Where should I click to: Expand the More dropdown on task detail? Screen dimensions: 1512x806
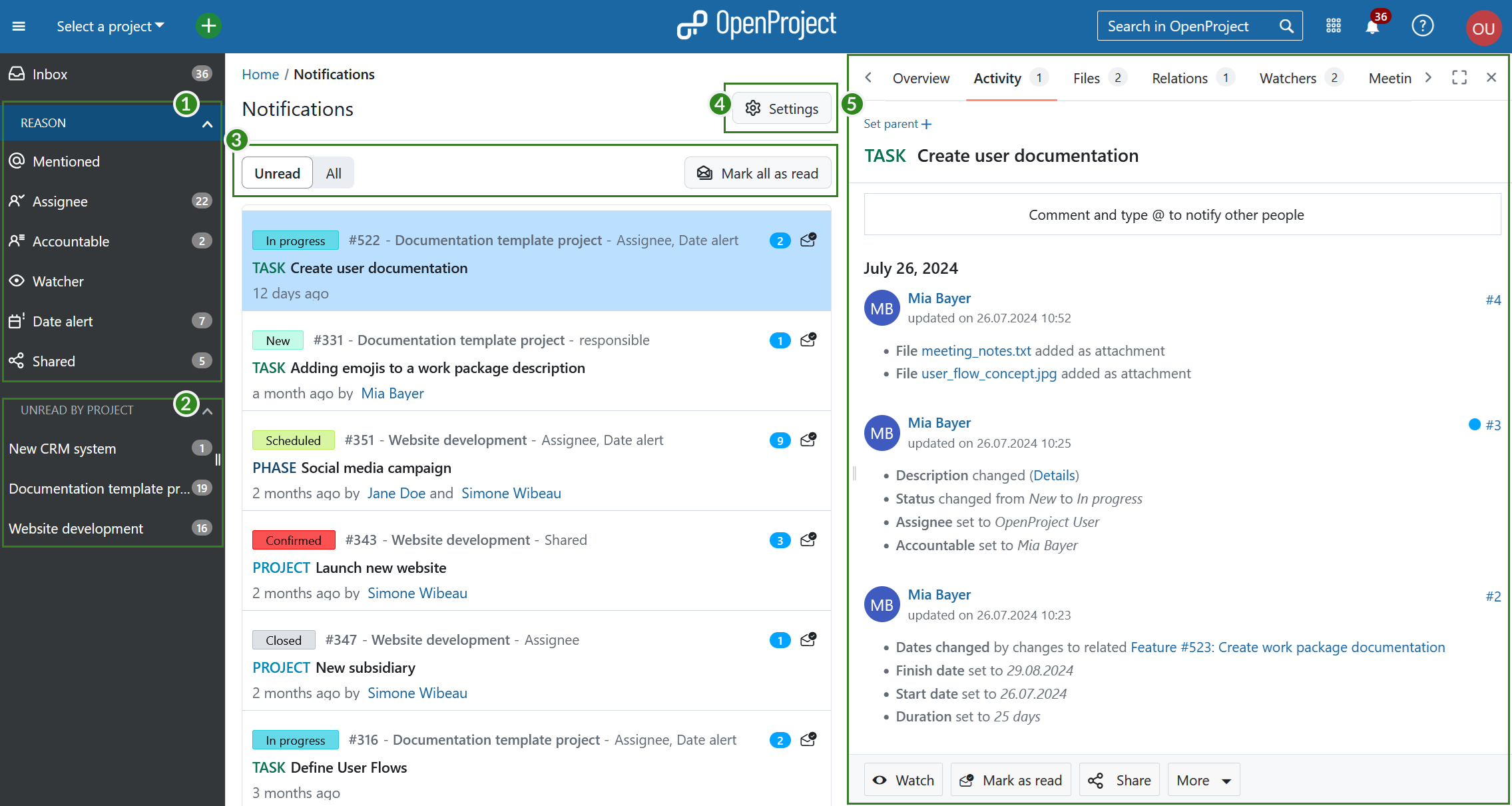(1200, 780)
